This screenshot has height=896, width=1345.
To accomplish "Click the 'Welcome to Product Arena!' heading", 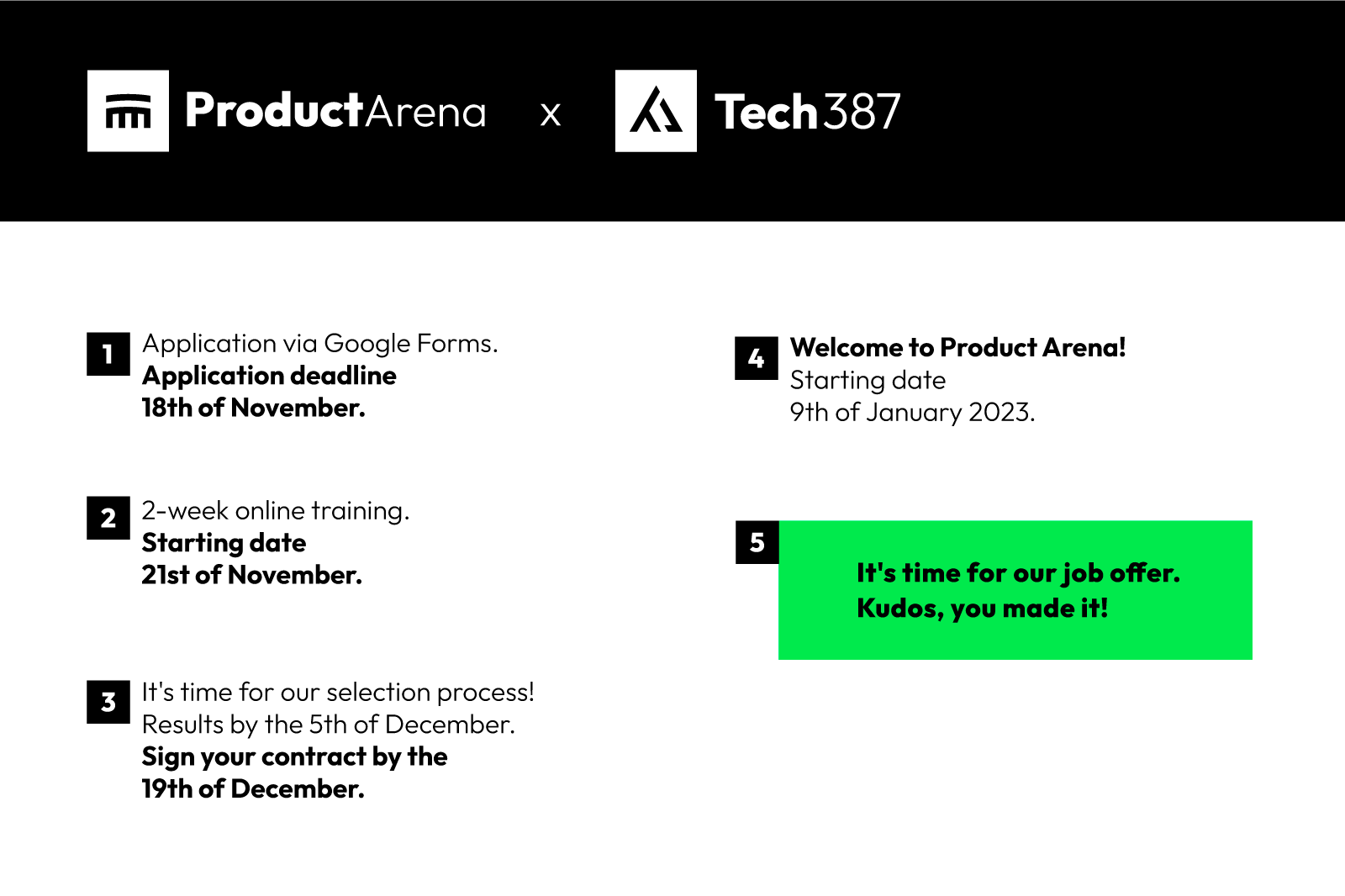I will pyautogui.click(x=957, y=348).
